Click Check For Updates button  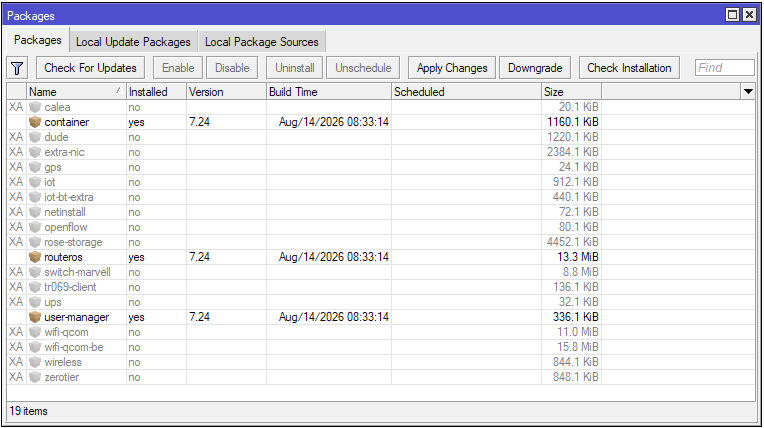pos(90,68)
